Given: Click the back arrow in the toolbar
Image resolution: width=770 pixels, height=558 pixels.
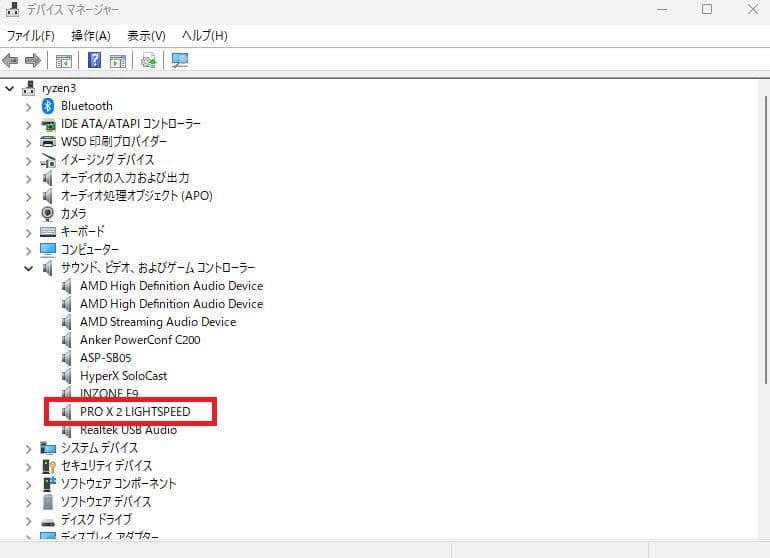Looking at the screenshot, I should click(11, 61).
